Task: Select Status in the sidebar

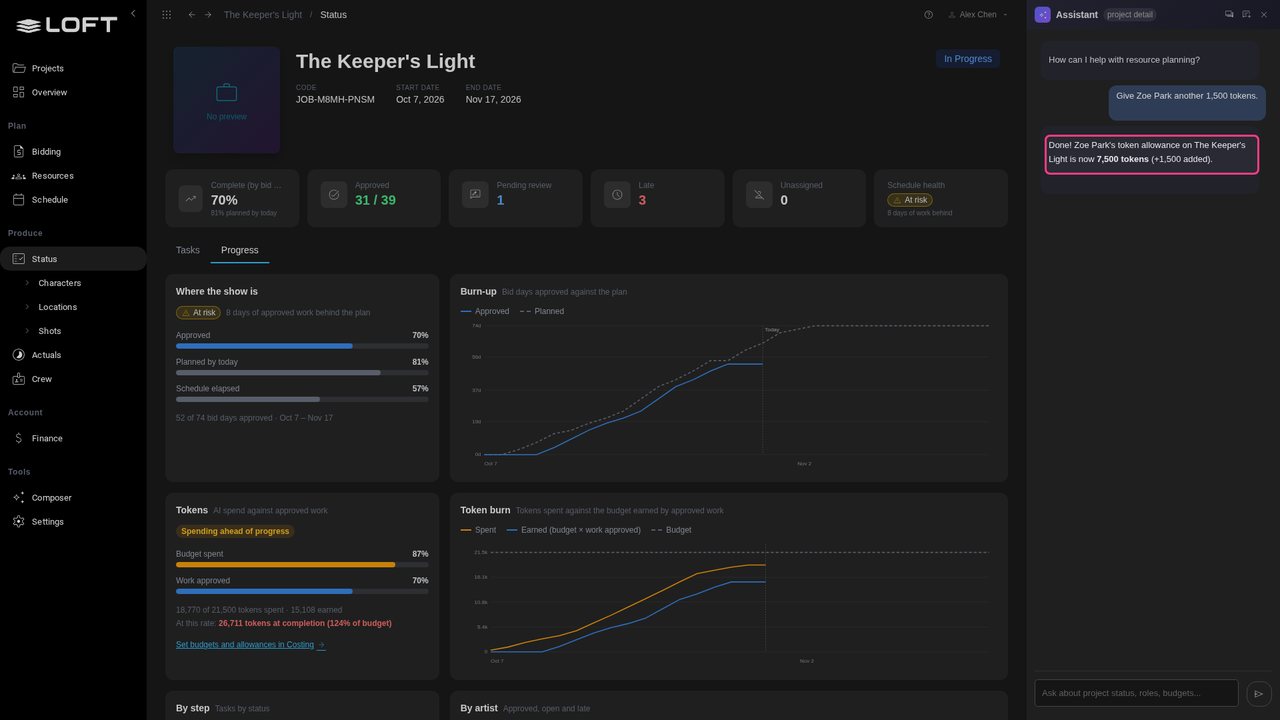Action: click(73, 259)
